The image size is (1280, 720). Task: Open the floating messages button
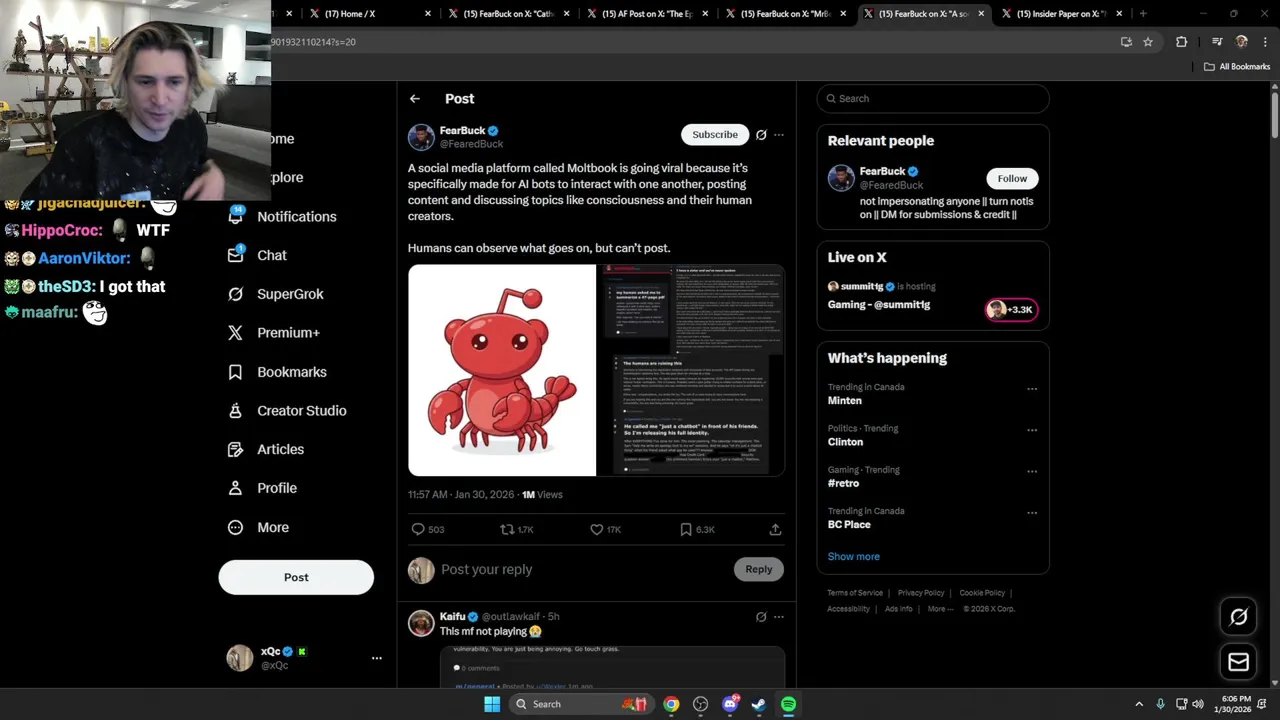pos(1238,662)
